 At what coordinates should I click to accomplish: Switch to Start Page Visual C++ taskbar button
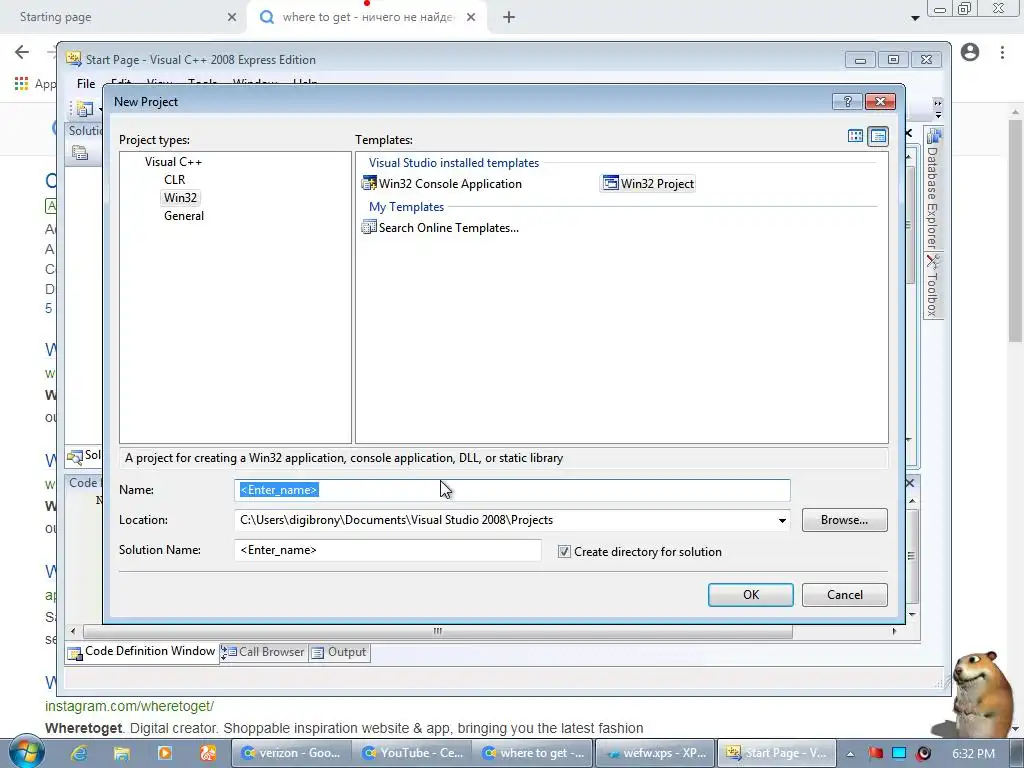pyautogui.click(x=776, y=753)
